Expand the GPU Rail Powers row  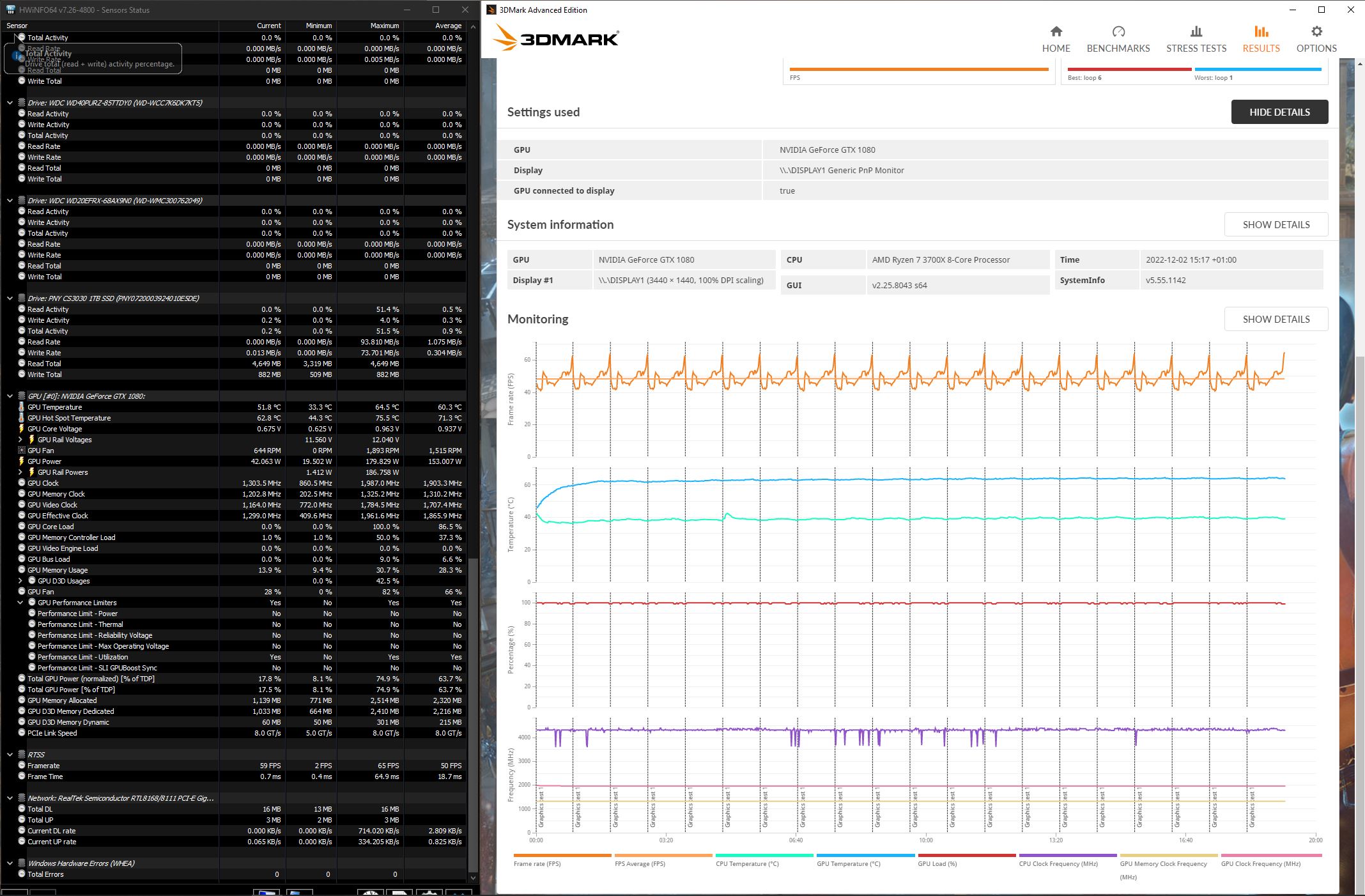(20, 472)
